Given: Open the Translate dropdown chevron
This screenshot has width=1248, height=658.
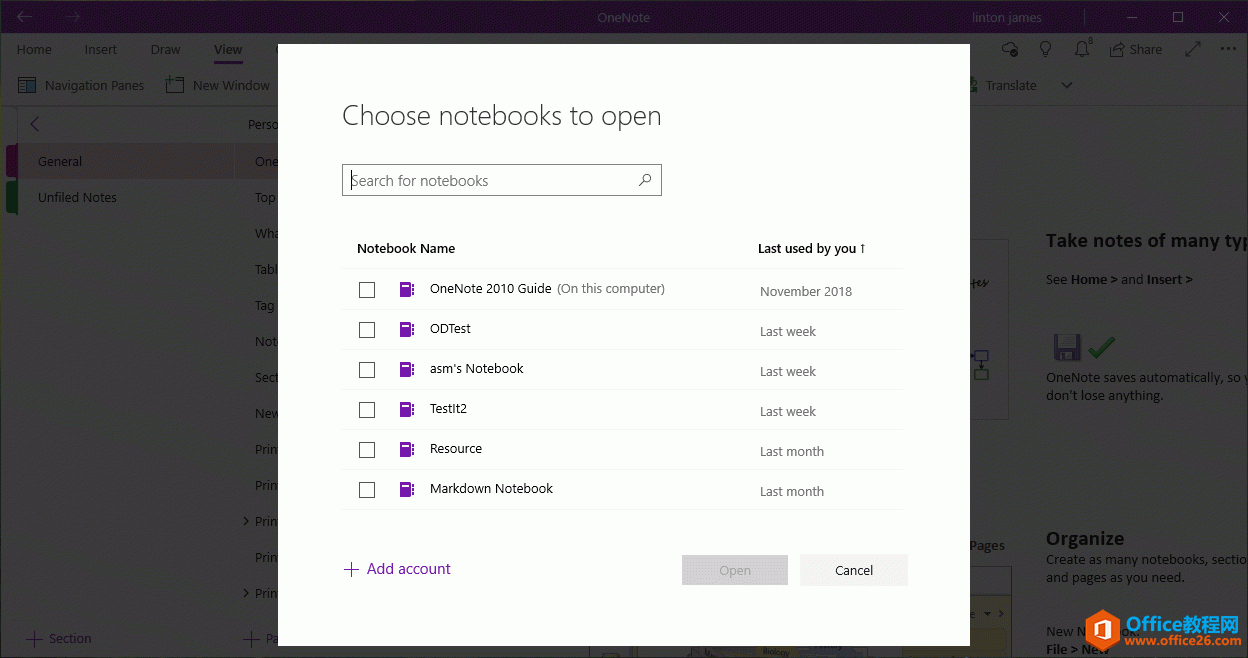Looking at the screenshot, I should [x=1066, y=85].
